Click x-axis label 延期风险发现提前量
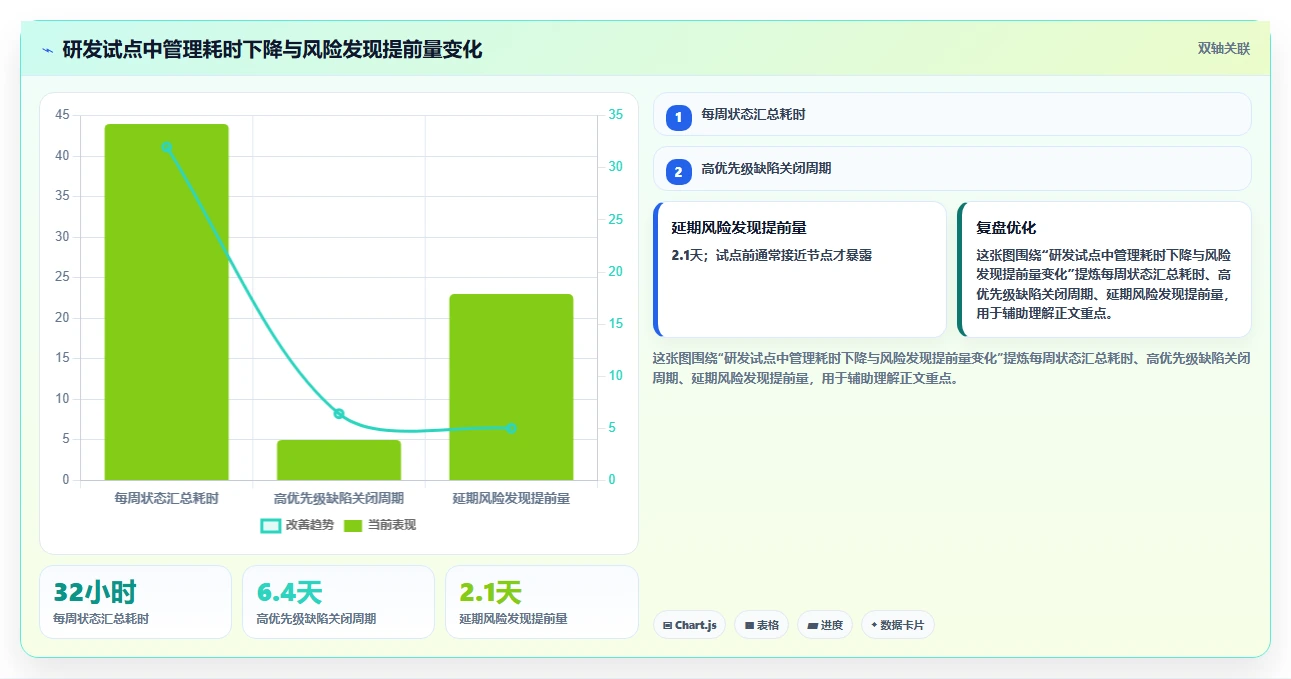Viewport: 1291px width, 679px height. point(511,498)
